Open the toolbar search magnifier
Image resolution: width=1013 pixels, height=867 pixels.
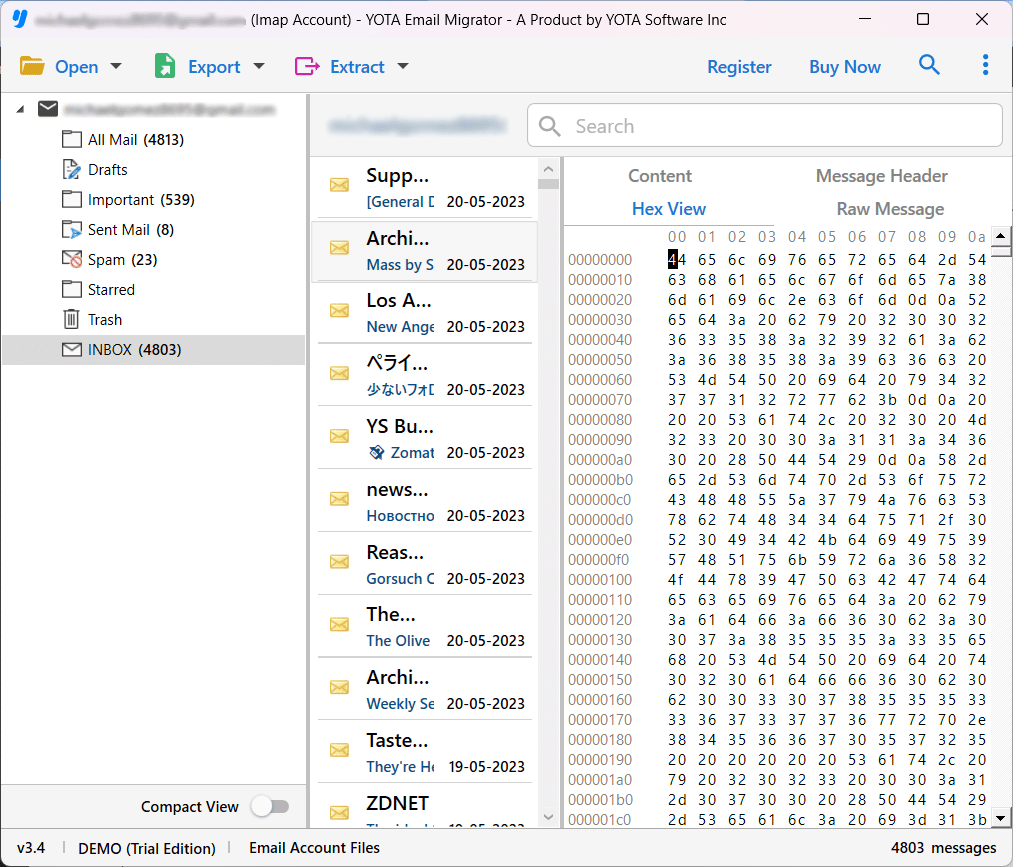pyautogui.click(x=929, y=65)
